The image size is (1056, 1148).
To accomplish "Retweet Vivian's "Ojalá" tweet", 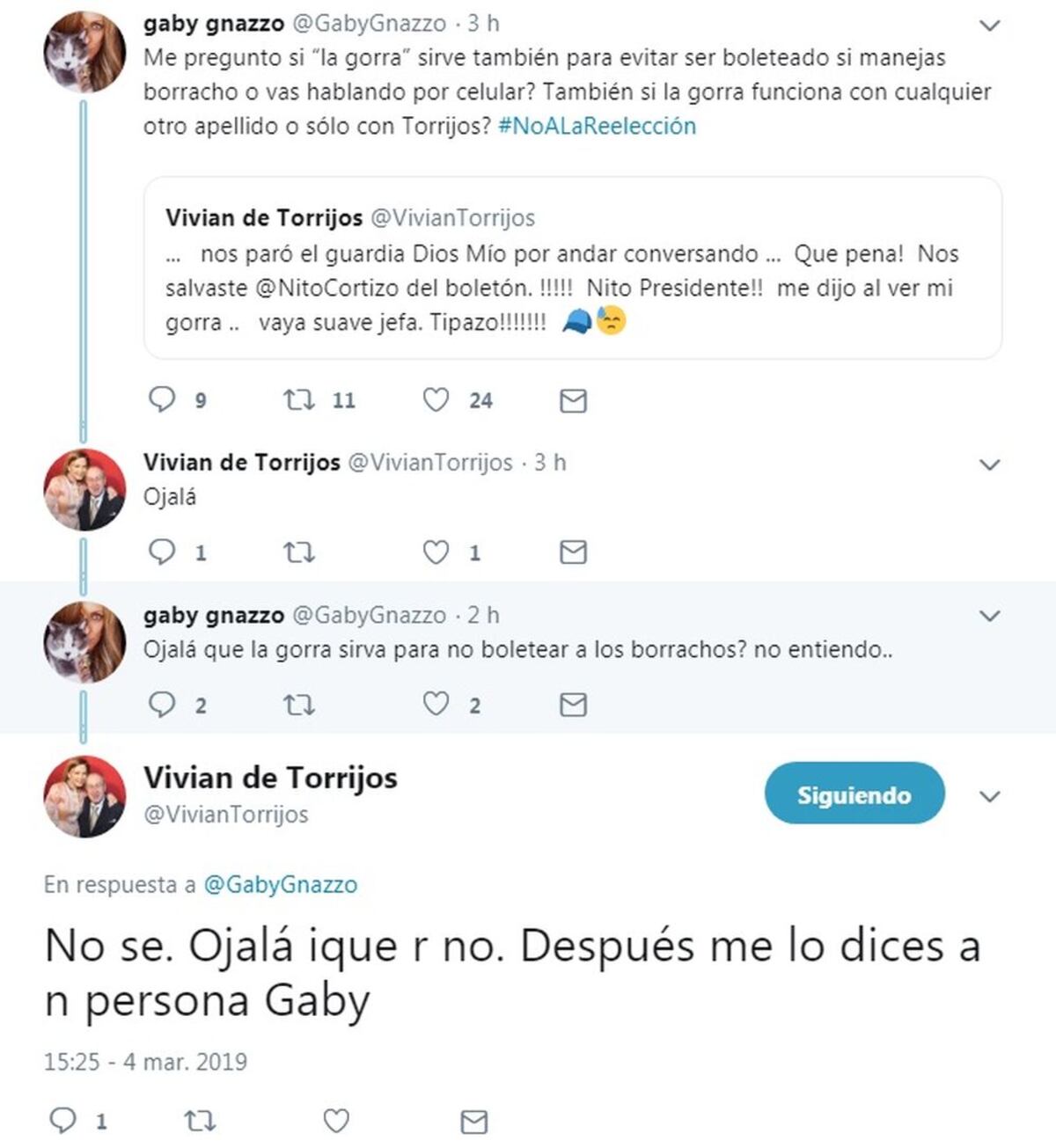I will 299,552.
